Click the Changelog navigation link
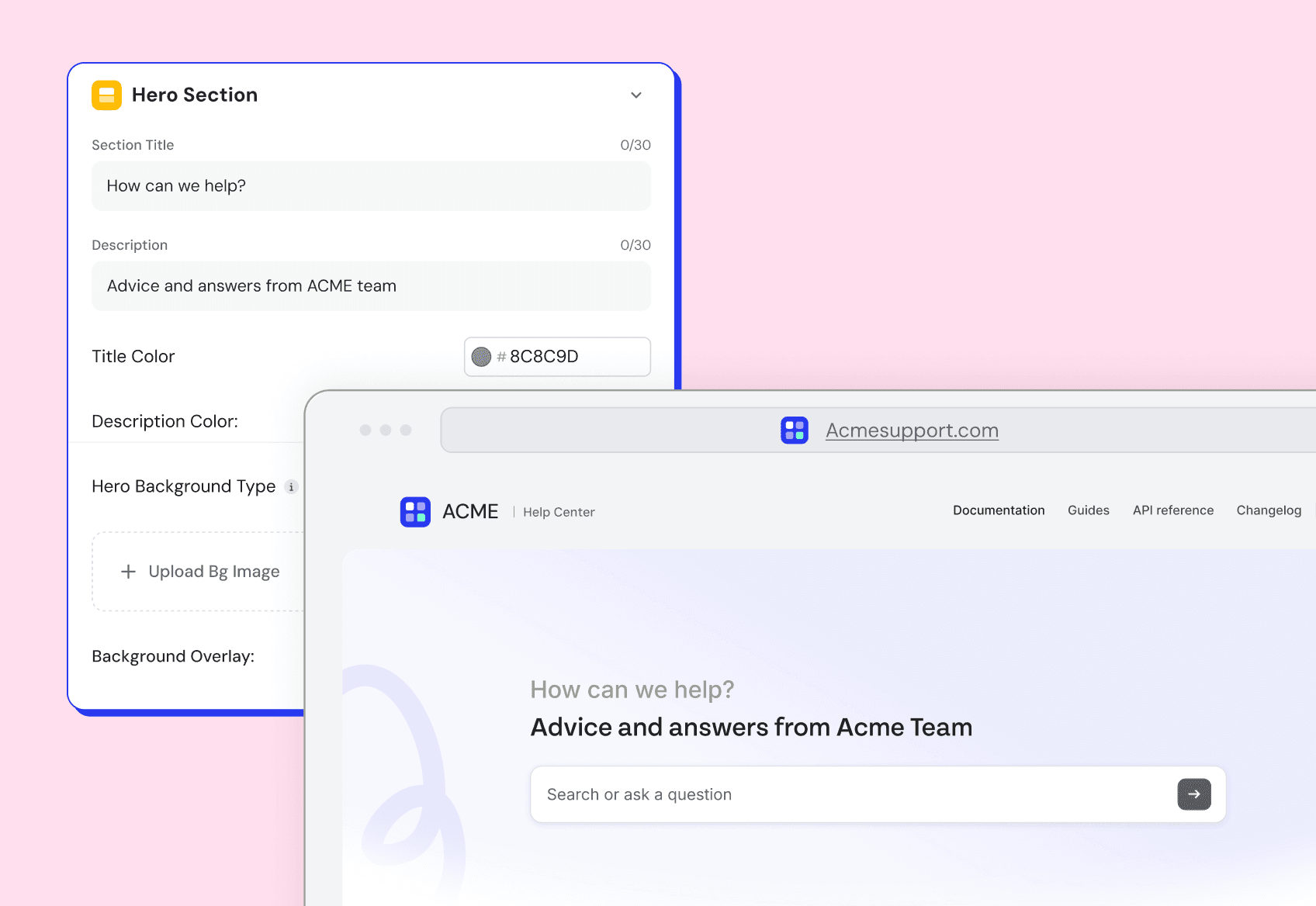The image size is (1316, 906). 1269,510
